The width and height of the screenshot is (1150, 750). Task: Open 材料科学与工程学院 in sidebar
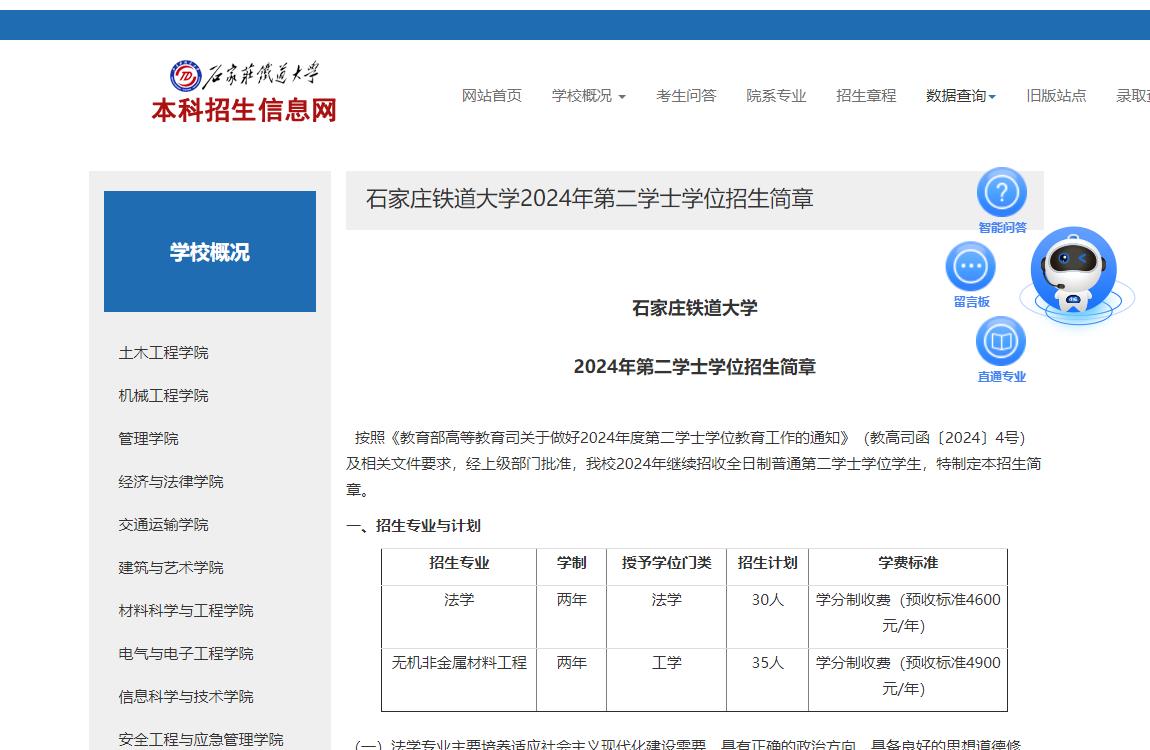tap(186, 611)
